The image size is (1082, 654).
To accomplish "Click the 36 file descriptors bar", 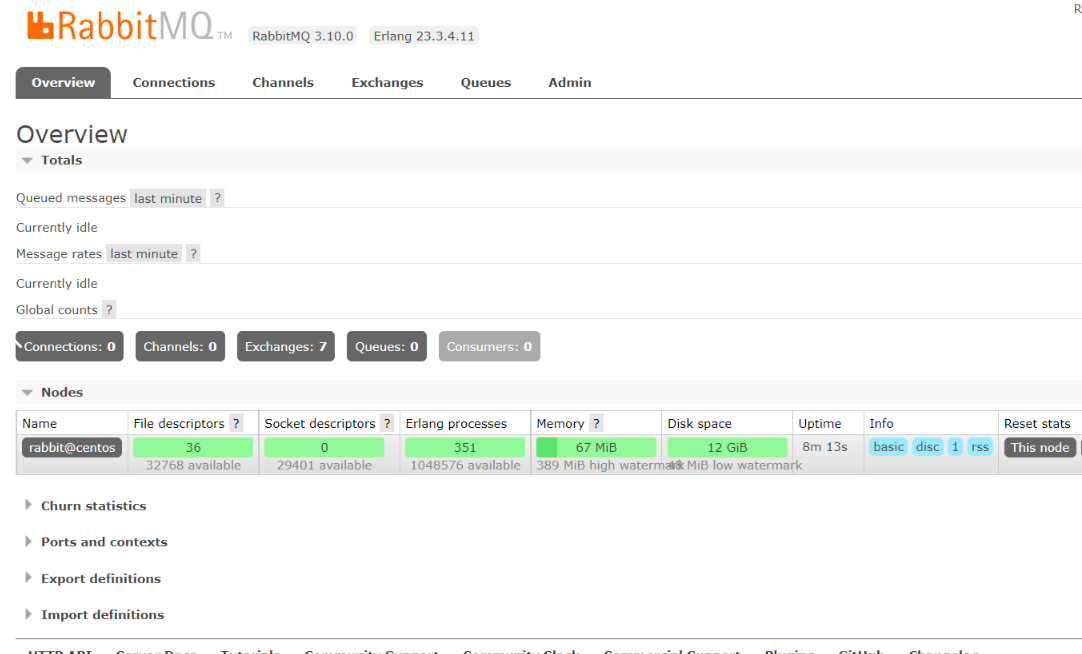I will [193, 447].
